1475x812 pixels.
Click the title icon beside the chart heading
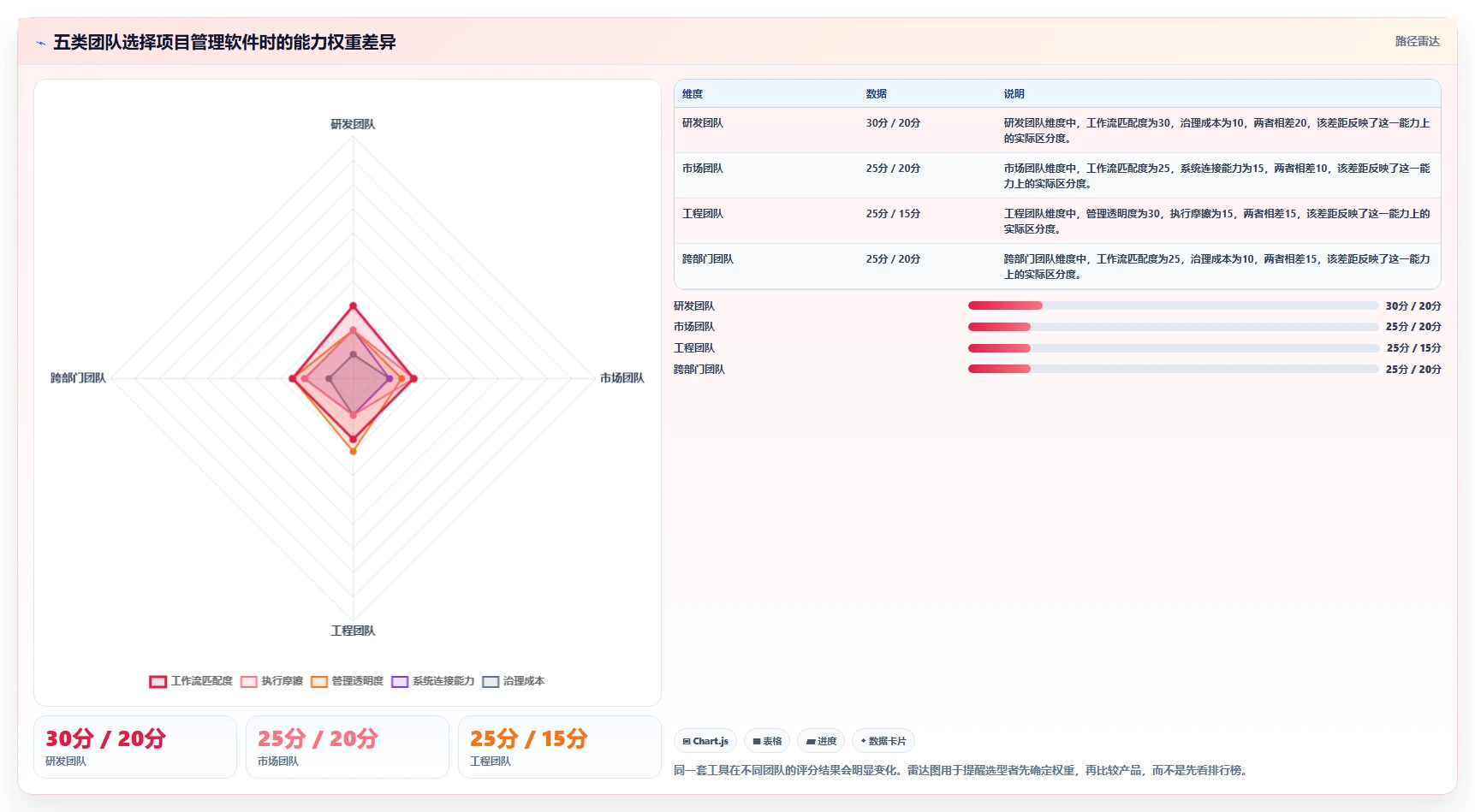pyautogui.click(x=40, y=42)
